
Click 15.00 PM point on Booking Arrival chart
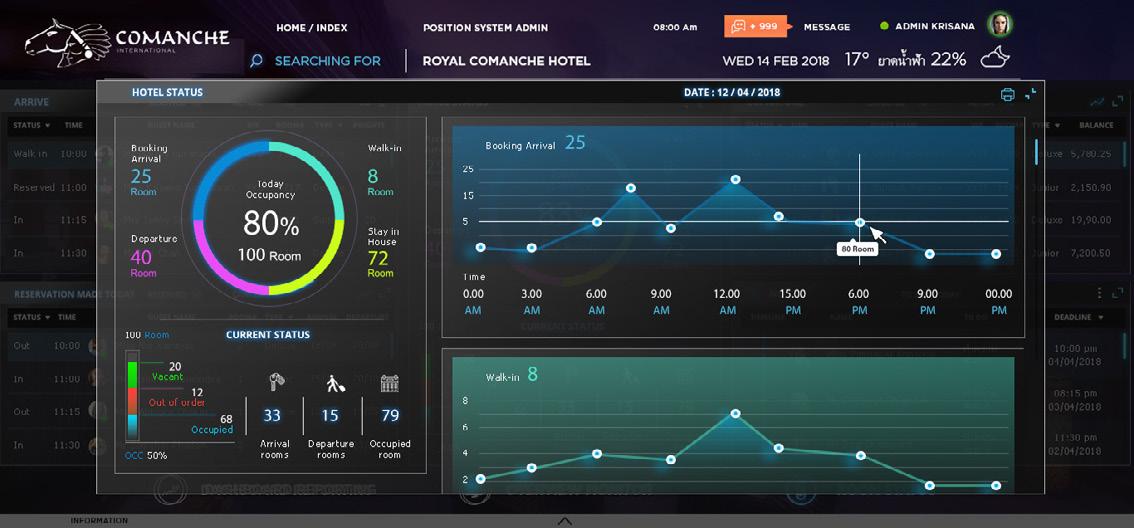779,216
